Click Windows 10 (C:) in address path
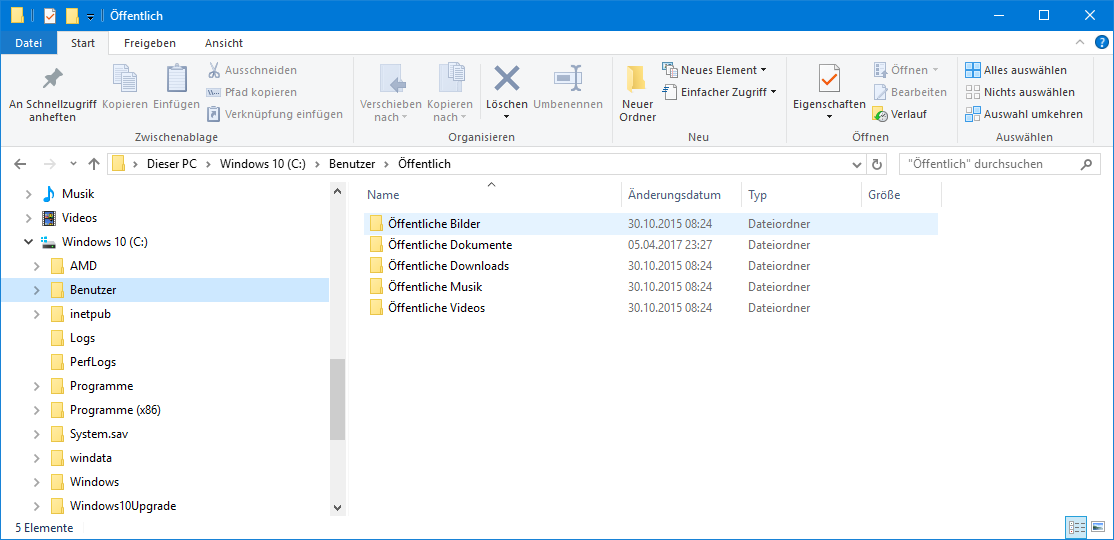 (262, 164)
